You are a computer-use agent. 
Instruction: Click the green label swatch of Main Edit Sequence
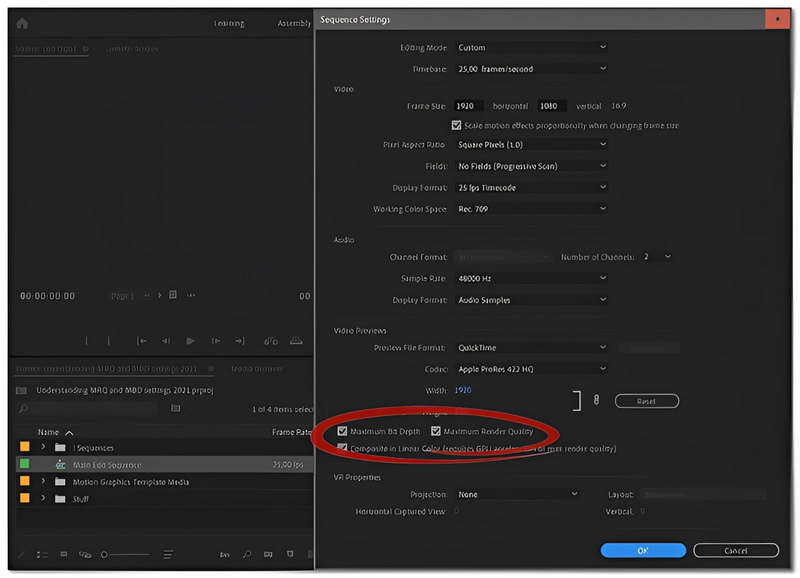(x=24, y=464)
